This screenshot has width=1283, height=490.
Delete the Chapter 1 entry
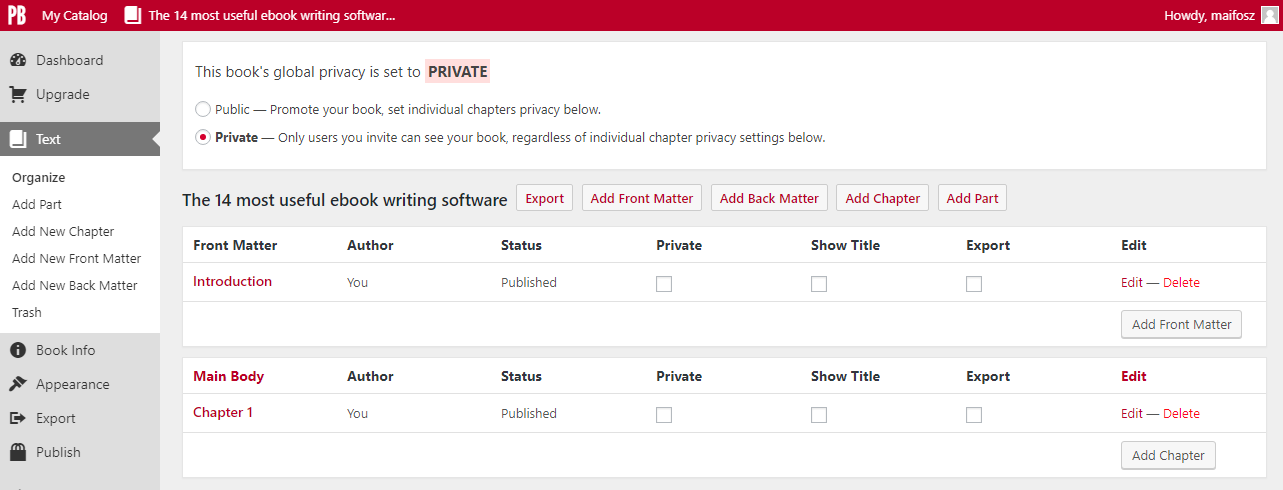1181,413
